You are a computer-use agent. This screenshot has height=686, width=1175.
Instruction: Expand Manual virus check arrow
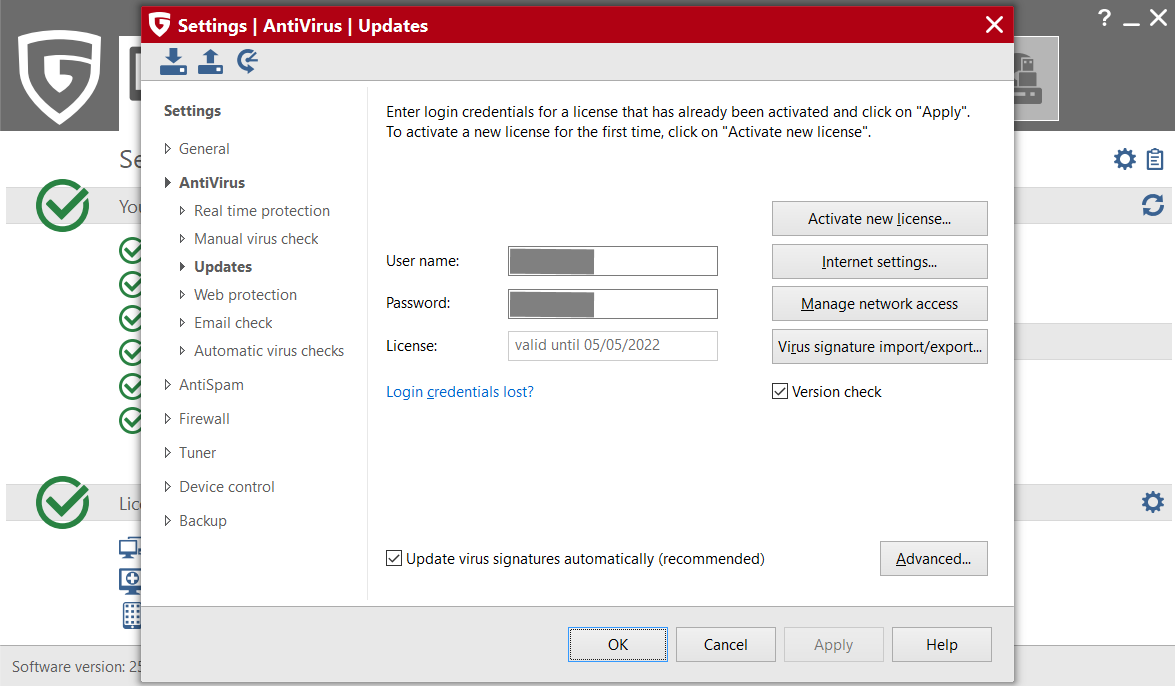182,238
